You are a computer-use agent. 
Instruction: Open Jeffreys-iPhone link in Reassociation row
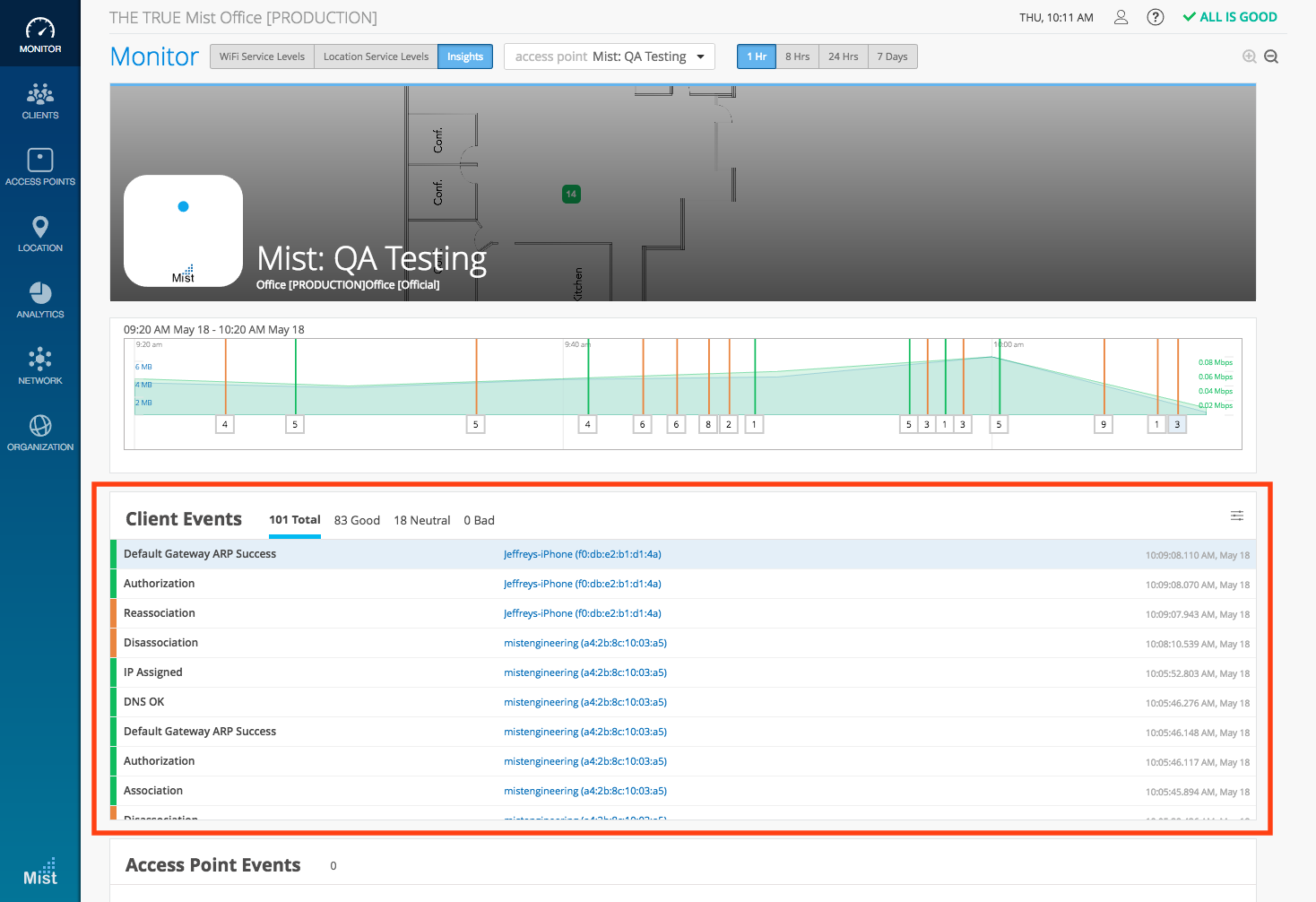pos(582,613)
